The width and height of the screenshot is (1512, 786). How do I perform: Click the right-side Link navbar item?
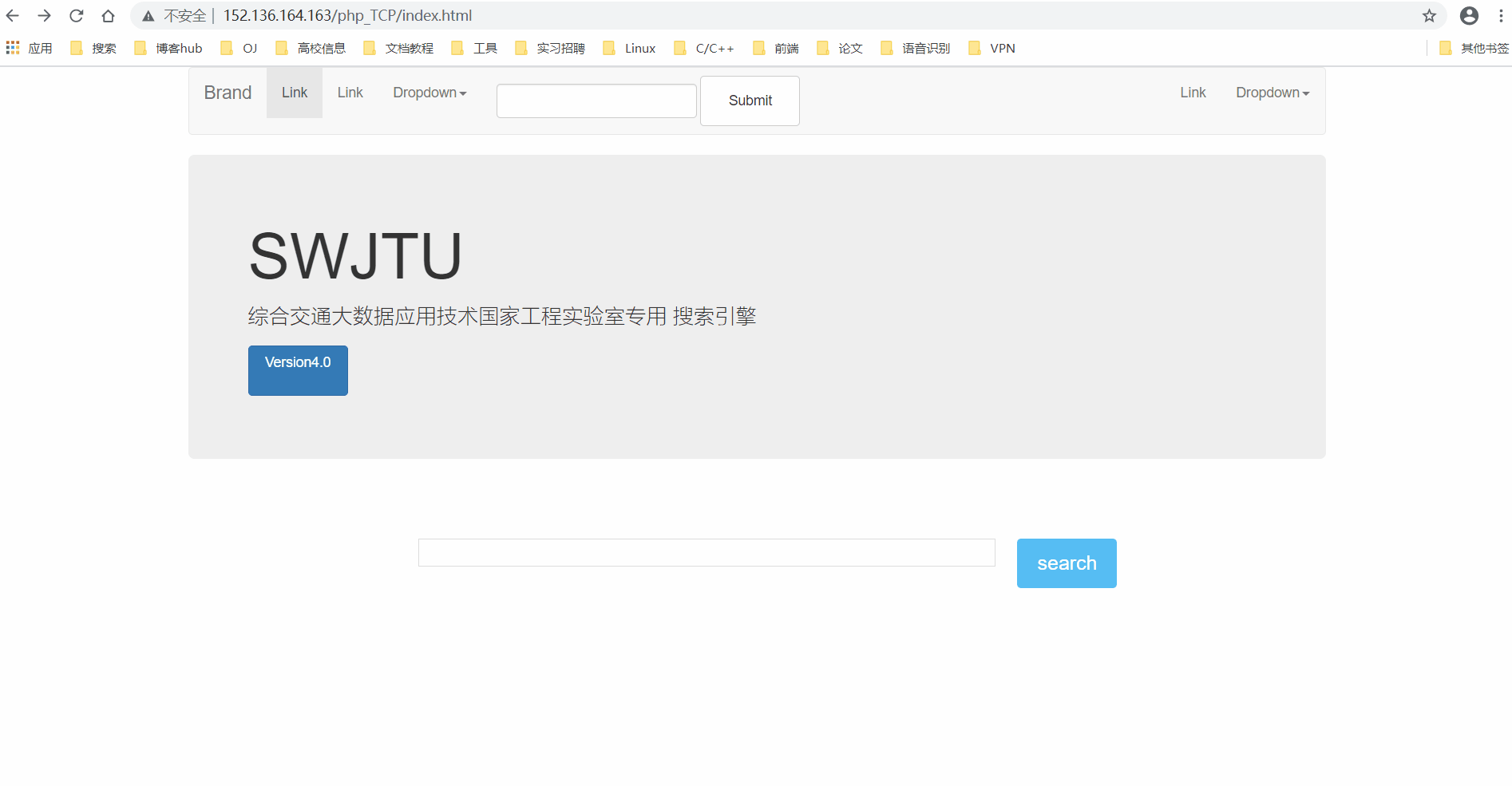[1193, 93]
